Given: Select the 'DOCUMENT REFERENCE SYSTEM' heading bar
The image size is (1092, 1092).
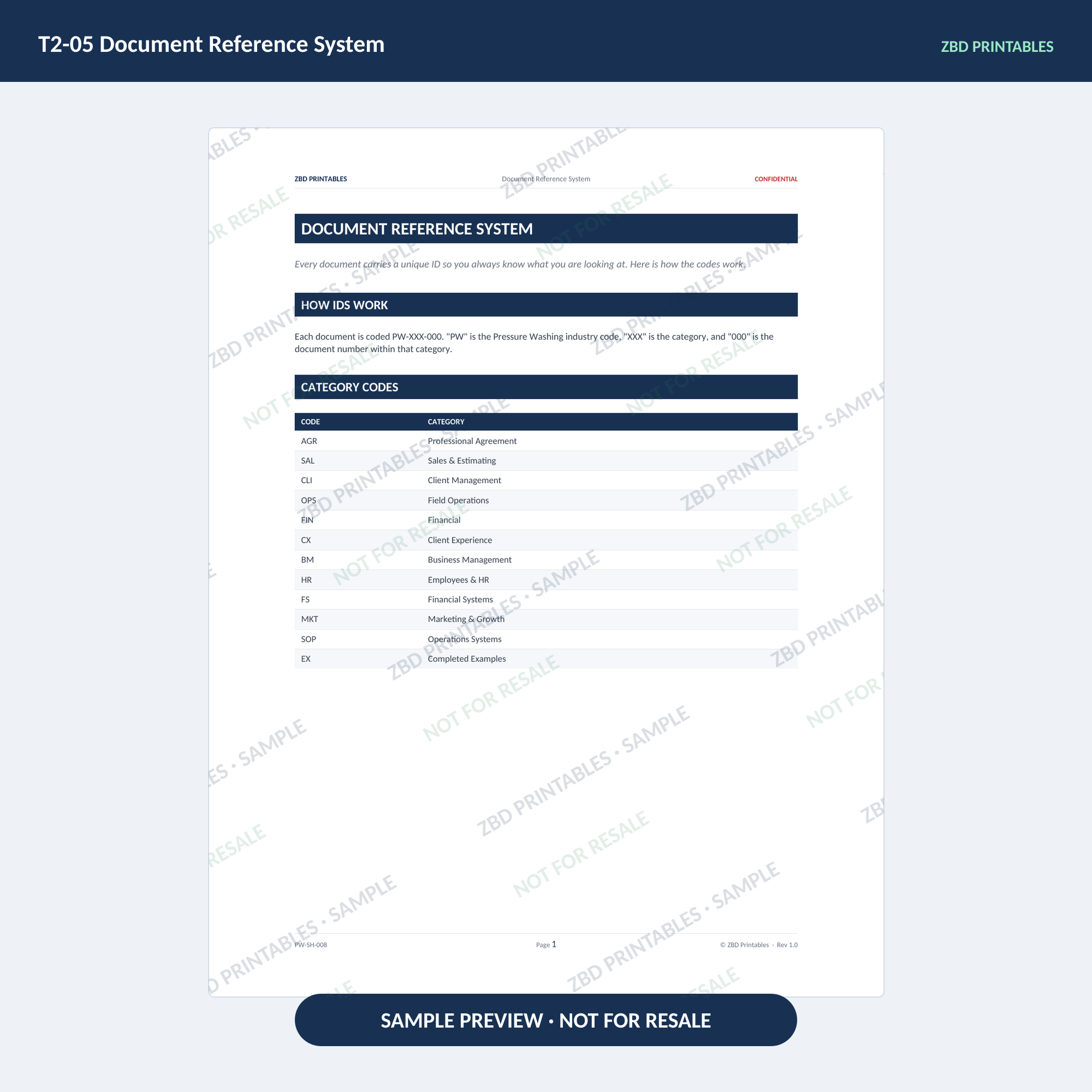Looking at the screenshot, I should 546,228.
